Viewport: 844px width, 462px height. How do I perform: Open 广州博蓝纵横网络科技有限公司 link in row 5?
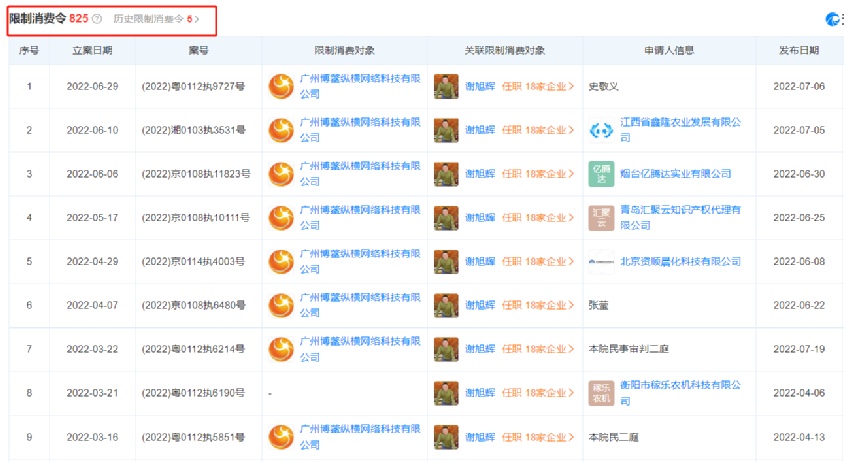360,261
